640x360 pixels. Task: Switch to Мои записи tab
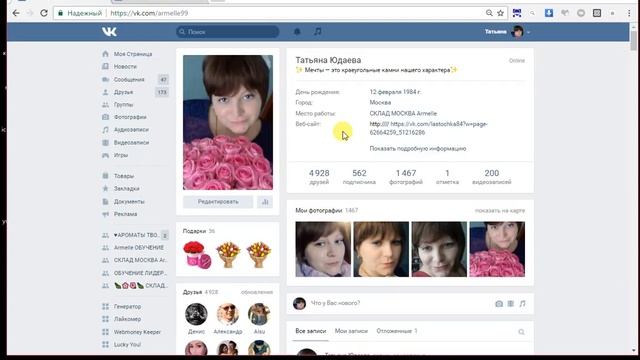click(351, 331)
